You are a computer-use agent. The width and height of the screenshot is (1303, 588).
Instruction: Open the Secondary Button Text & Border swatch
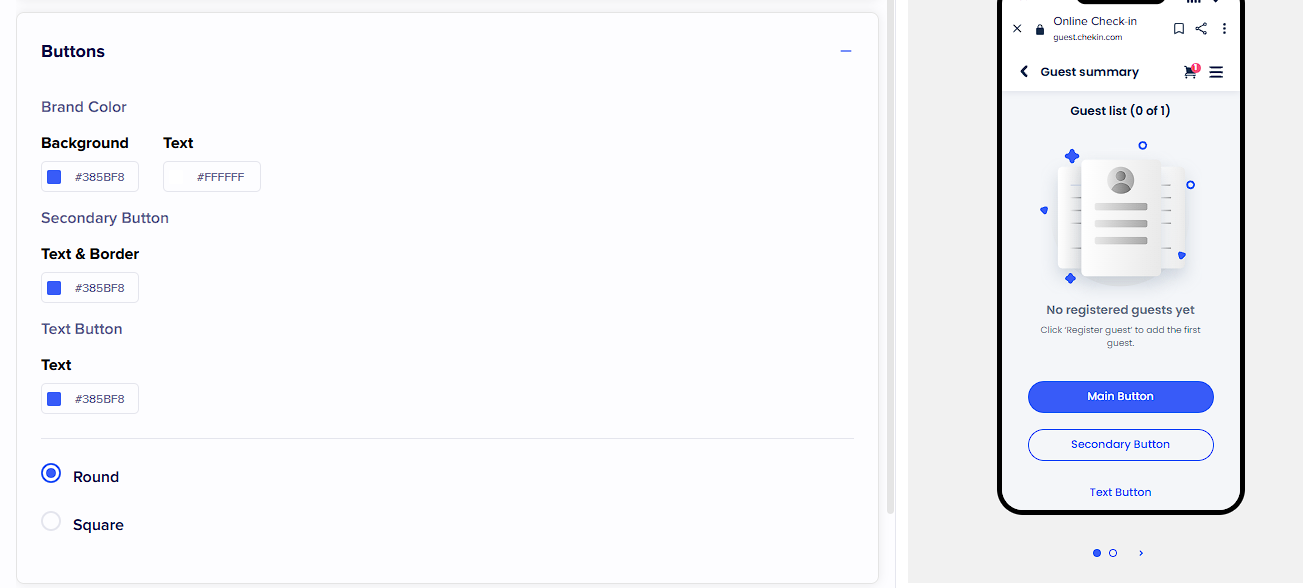[54, 288]
